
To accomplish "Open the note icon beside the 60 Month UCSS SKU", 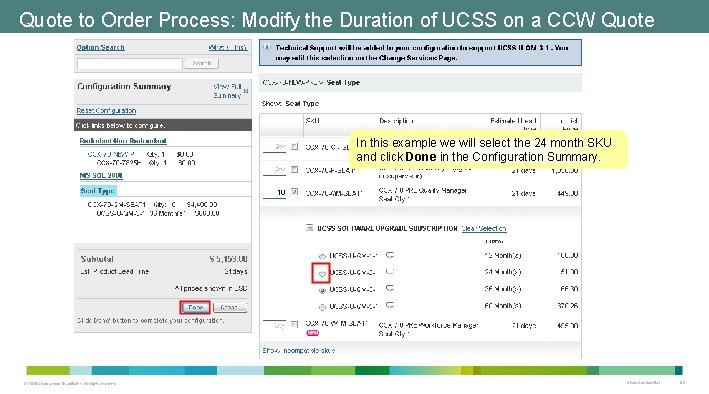I will [390, 305].
